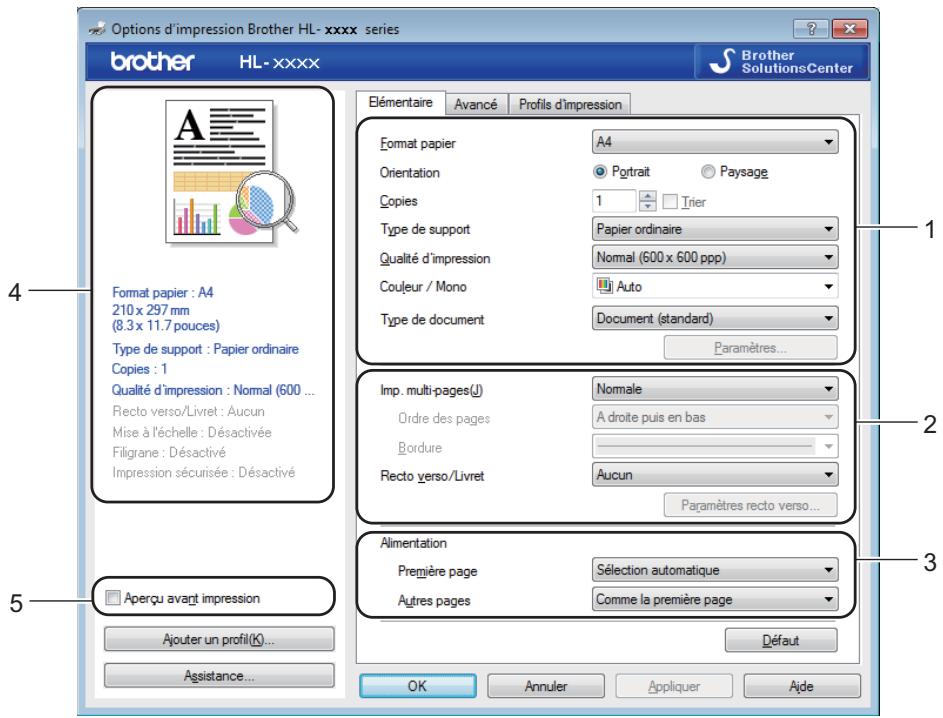The image size is (943, 718).
Task: Click the brother logo in the banner
Action: (152, 61)
